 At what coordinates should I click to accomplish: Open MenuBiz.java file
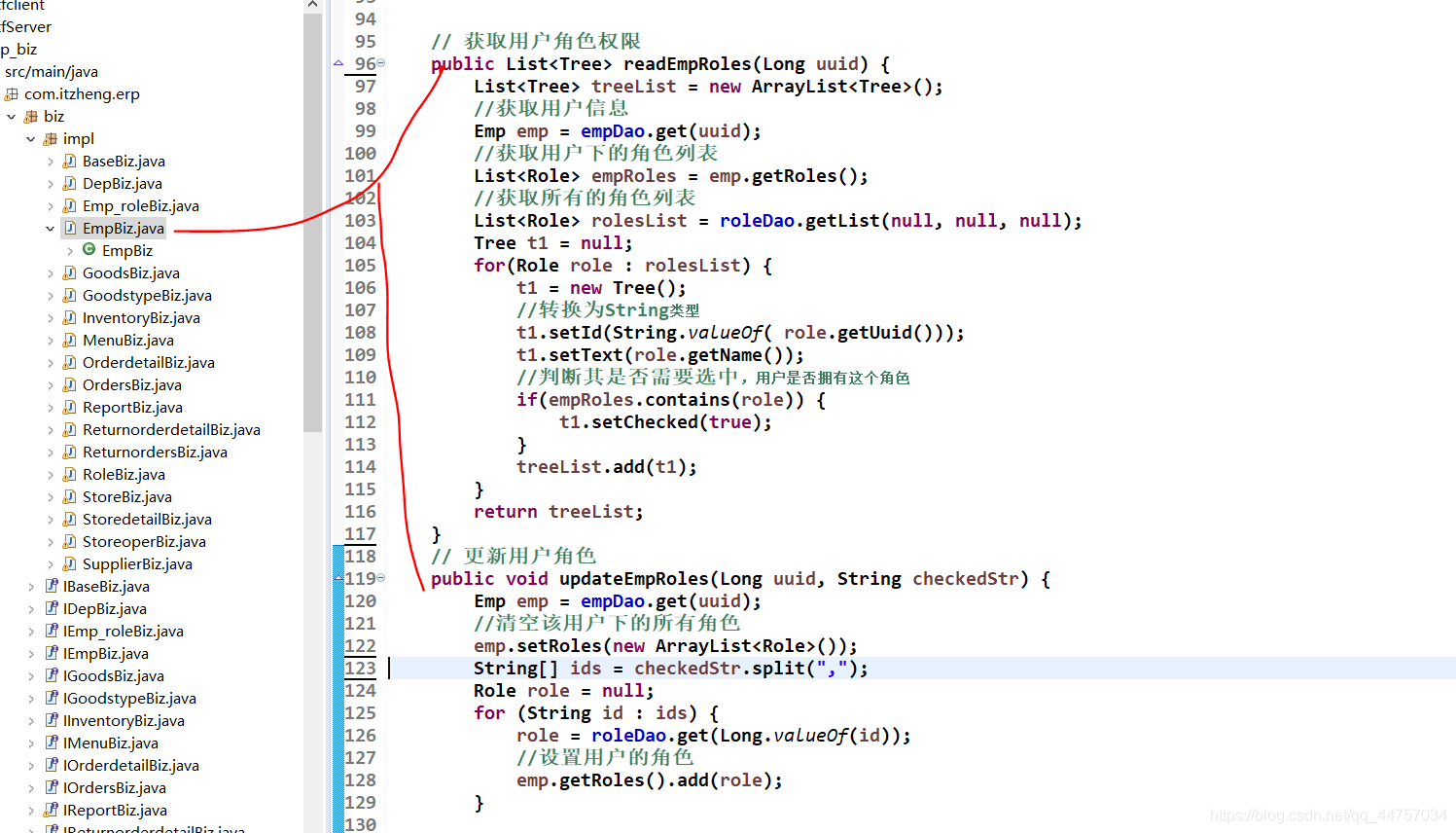click(128, 341)
